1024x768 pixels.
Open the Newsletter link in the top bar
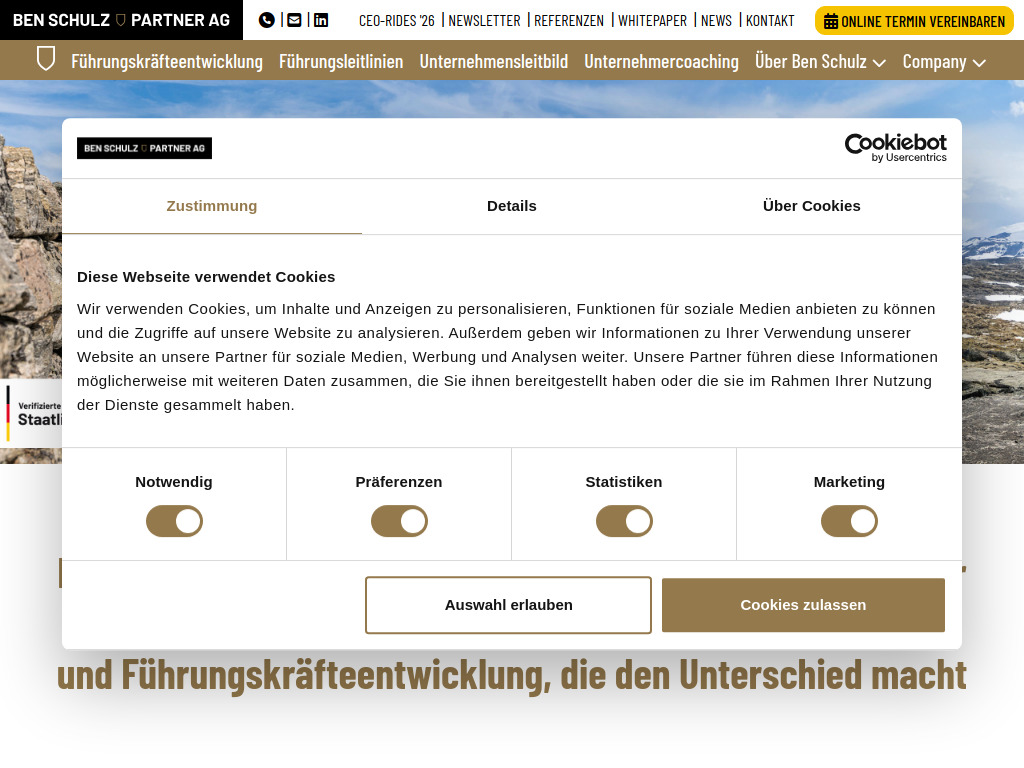pyautogui.click(x=486, y=19)
